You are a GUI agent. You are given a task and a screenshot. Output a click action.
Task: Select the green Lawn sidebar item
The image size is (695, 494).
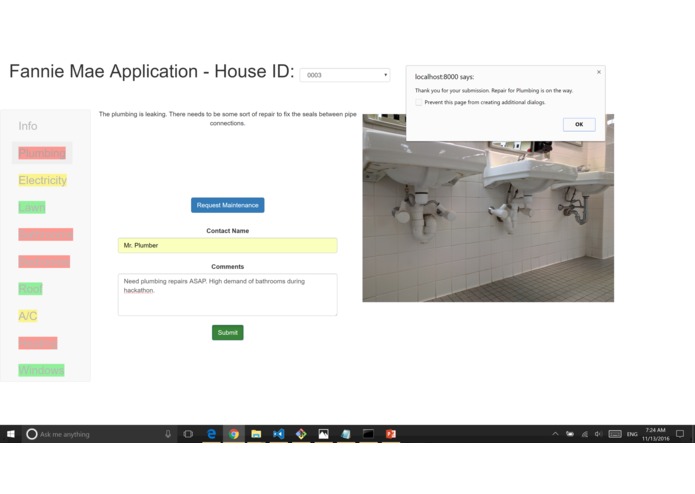click(x=31, y=207)
